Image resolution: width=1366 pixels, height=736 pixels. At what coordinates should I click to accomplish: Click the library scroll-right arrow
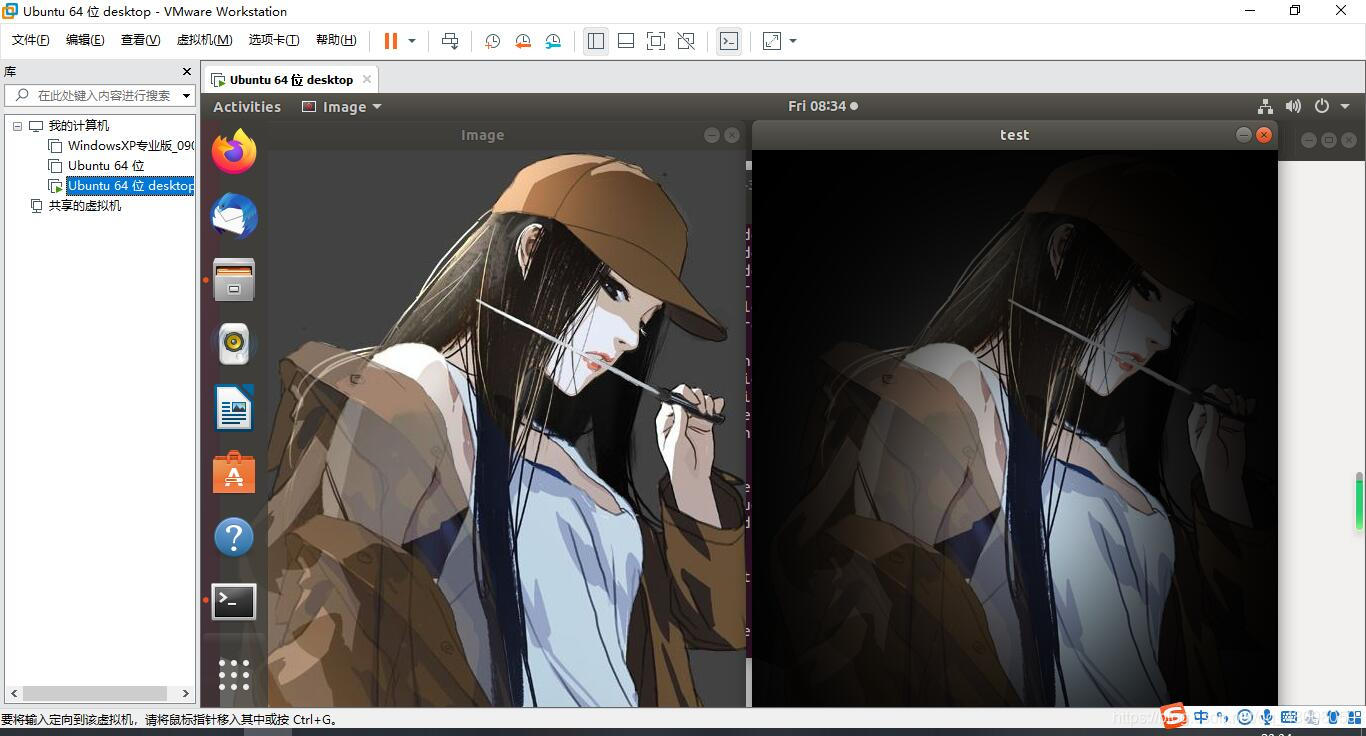pos(185,693)
